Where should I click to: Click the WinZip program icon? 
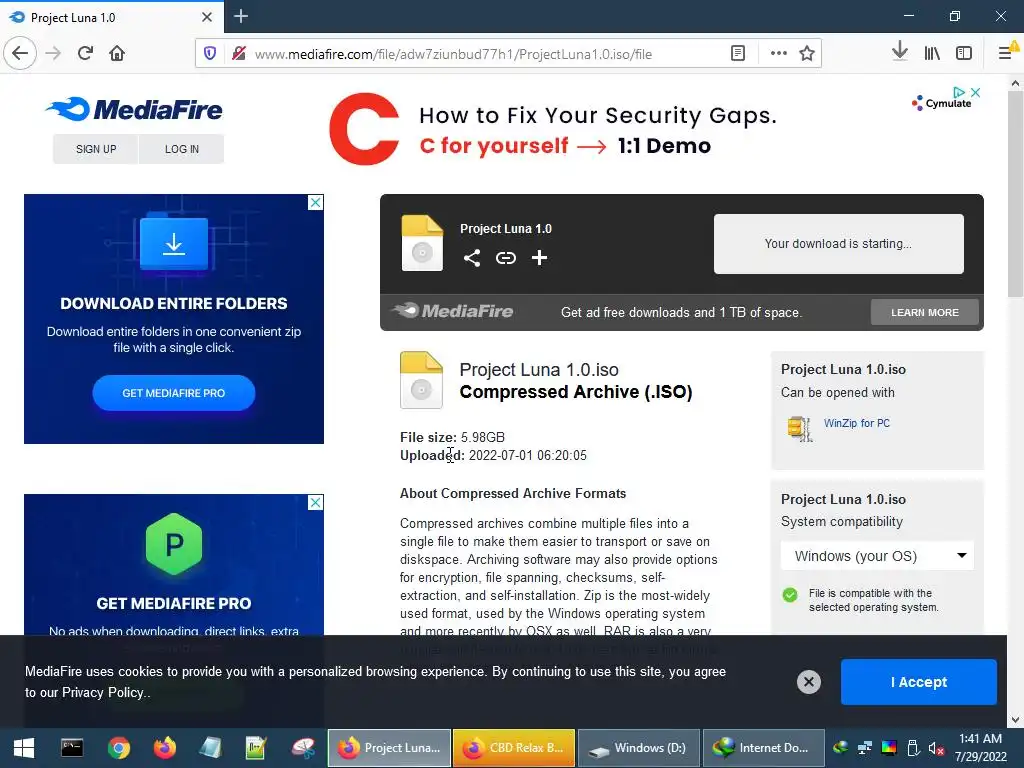tap(799, 428)
